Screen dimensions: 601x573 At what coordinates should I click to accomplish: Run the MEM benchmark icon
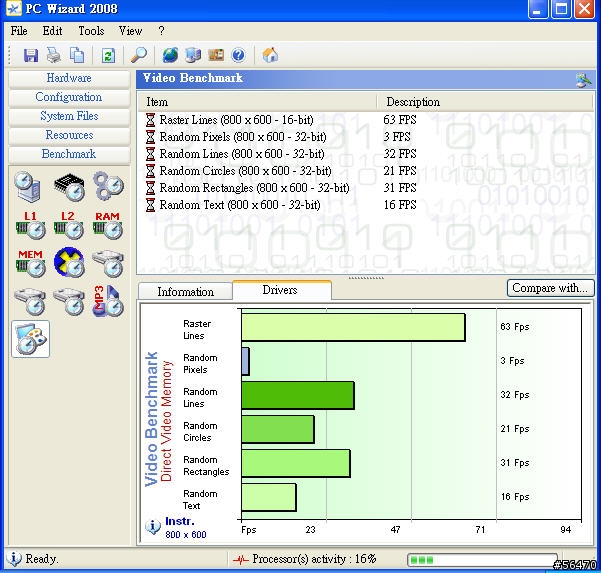coord(31,263)
